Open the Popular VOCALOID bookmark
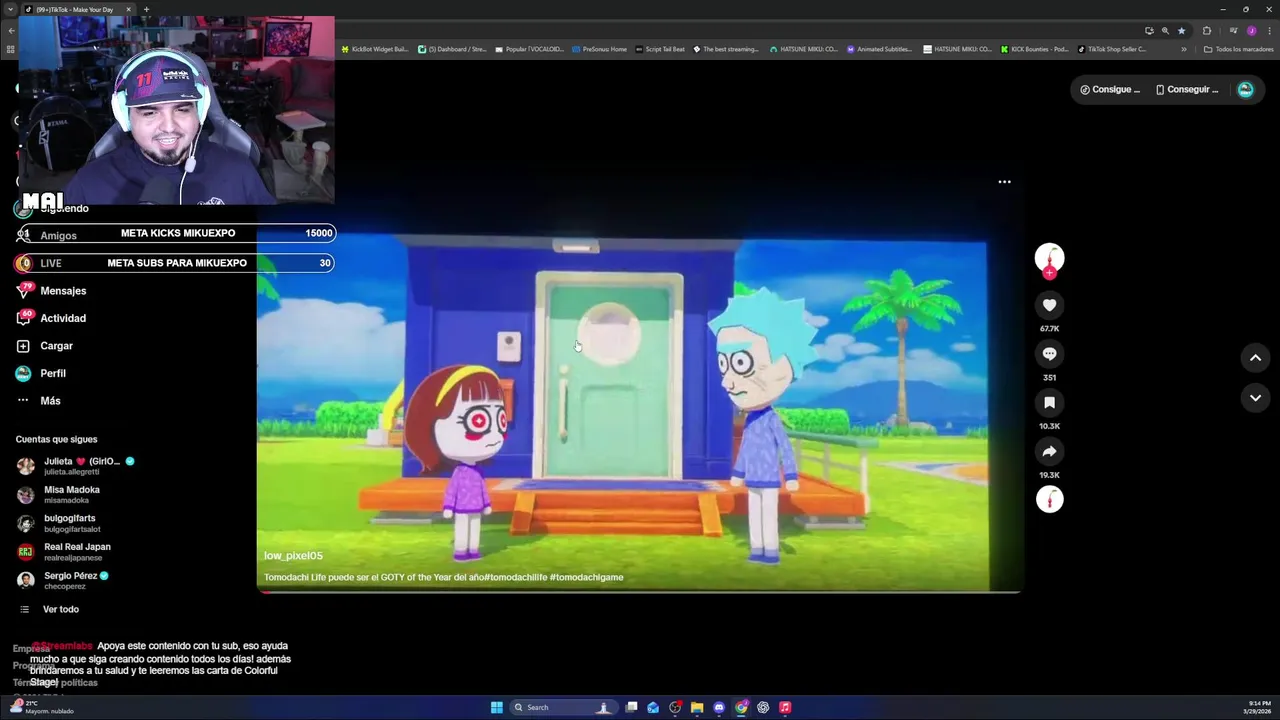 (x=529, y=49)
